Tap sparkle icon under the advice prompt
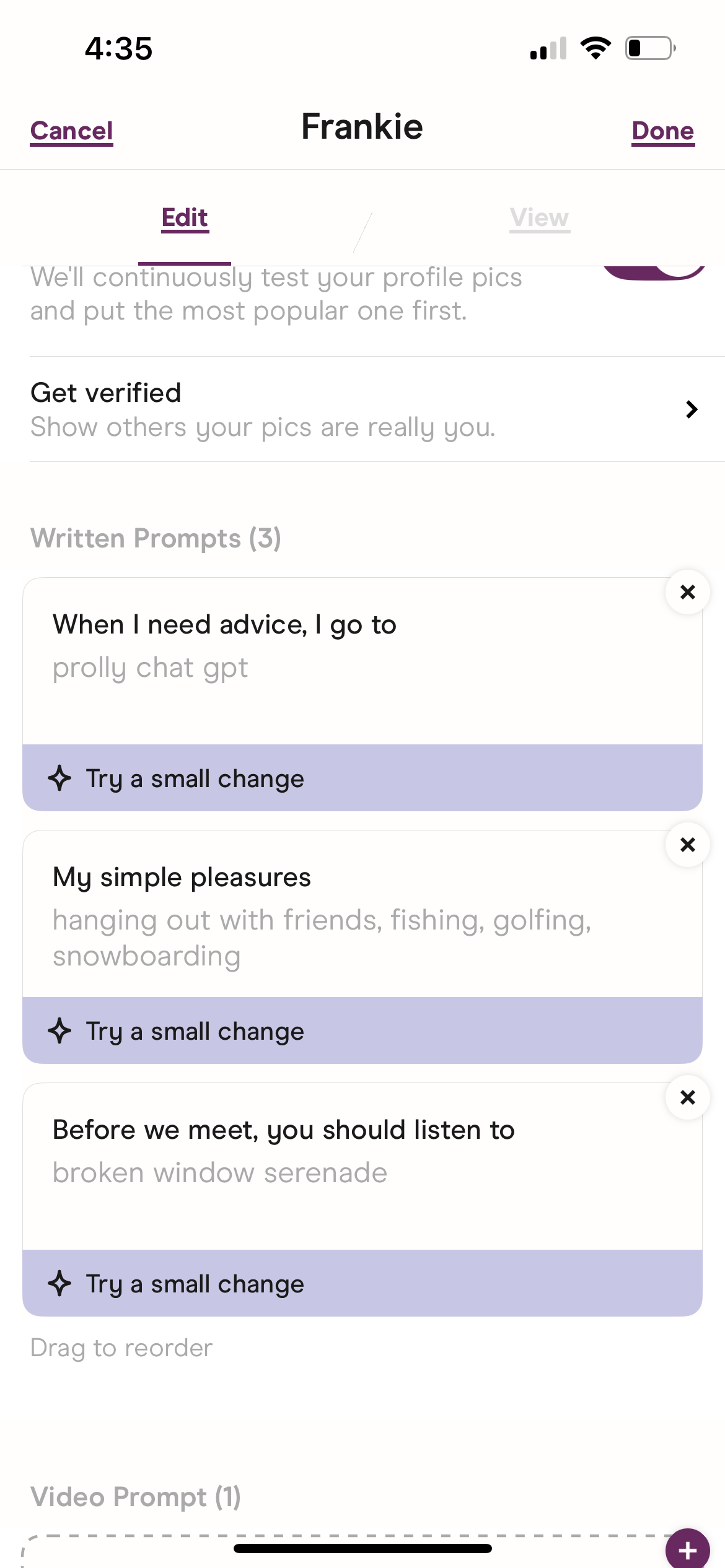Image resolution: width=725 pixels, height=1568 pixels. [59, 778]
